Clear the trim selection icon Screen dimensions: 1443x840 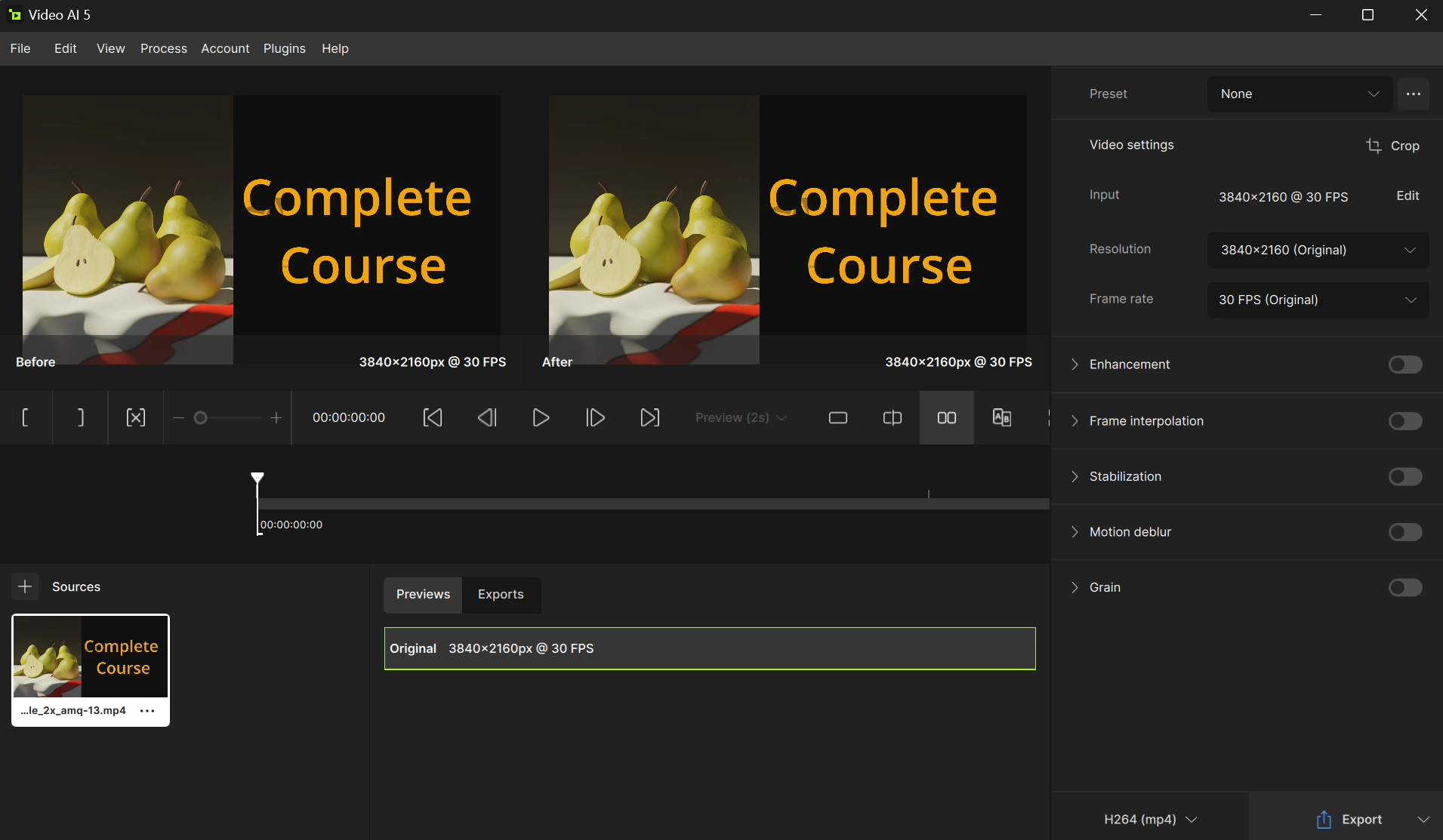[136, 417]
